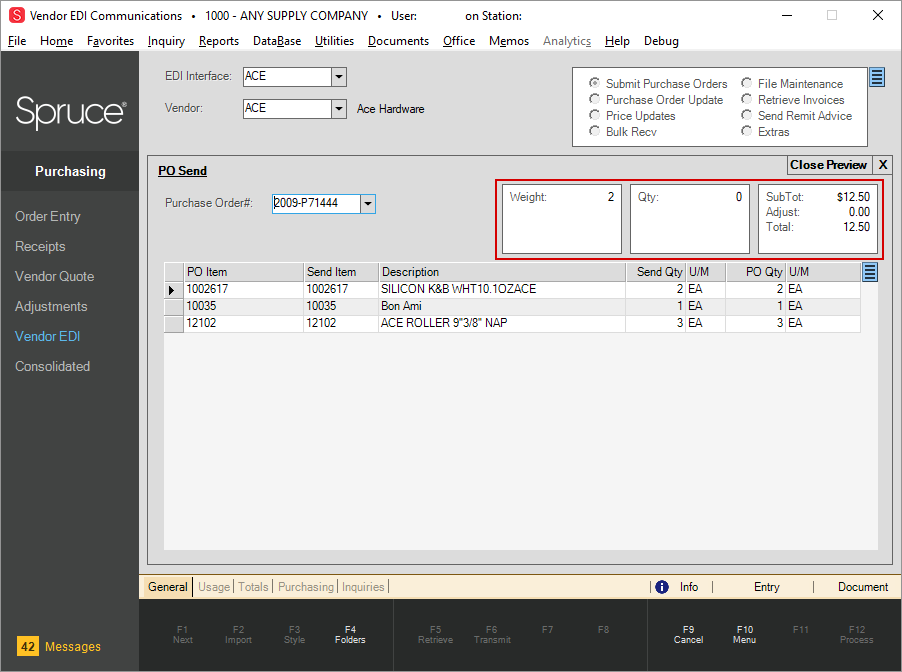Click the F6 Transmit function key
The width and height of the screenshot is (902, 672).
pyautogui.click(x=492, y=635)
